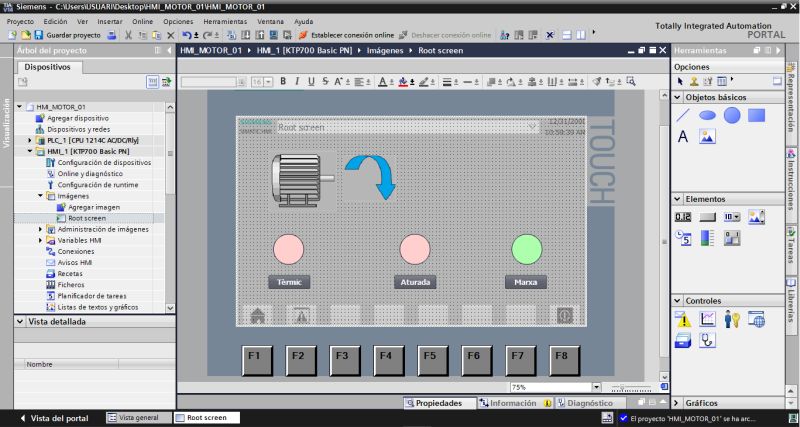Image resolution: width=800 pixels, height=427 pixels.
Task: Open the Herramientas menu
Action: coord(224,21)
